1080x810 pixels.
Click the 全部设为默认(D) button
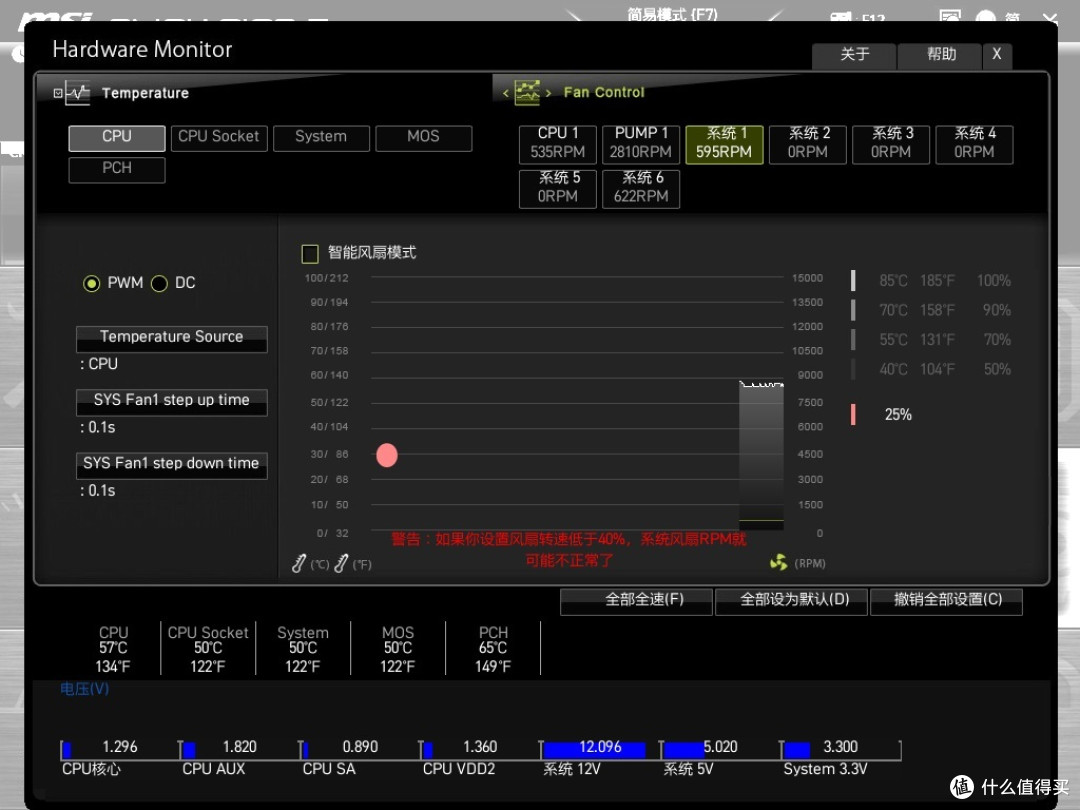click(791, 601)
